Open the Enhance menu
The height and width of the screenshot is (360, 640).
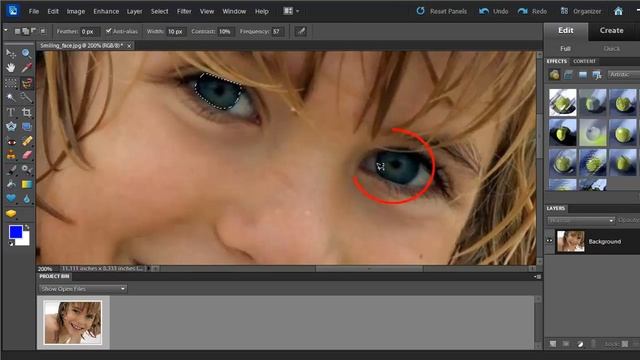[106, 11]
